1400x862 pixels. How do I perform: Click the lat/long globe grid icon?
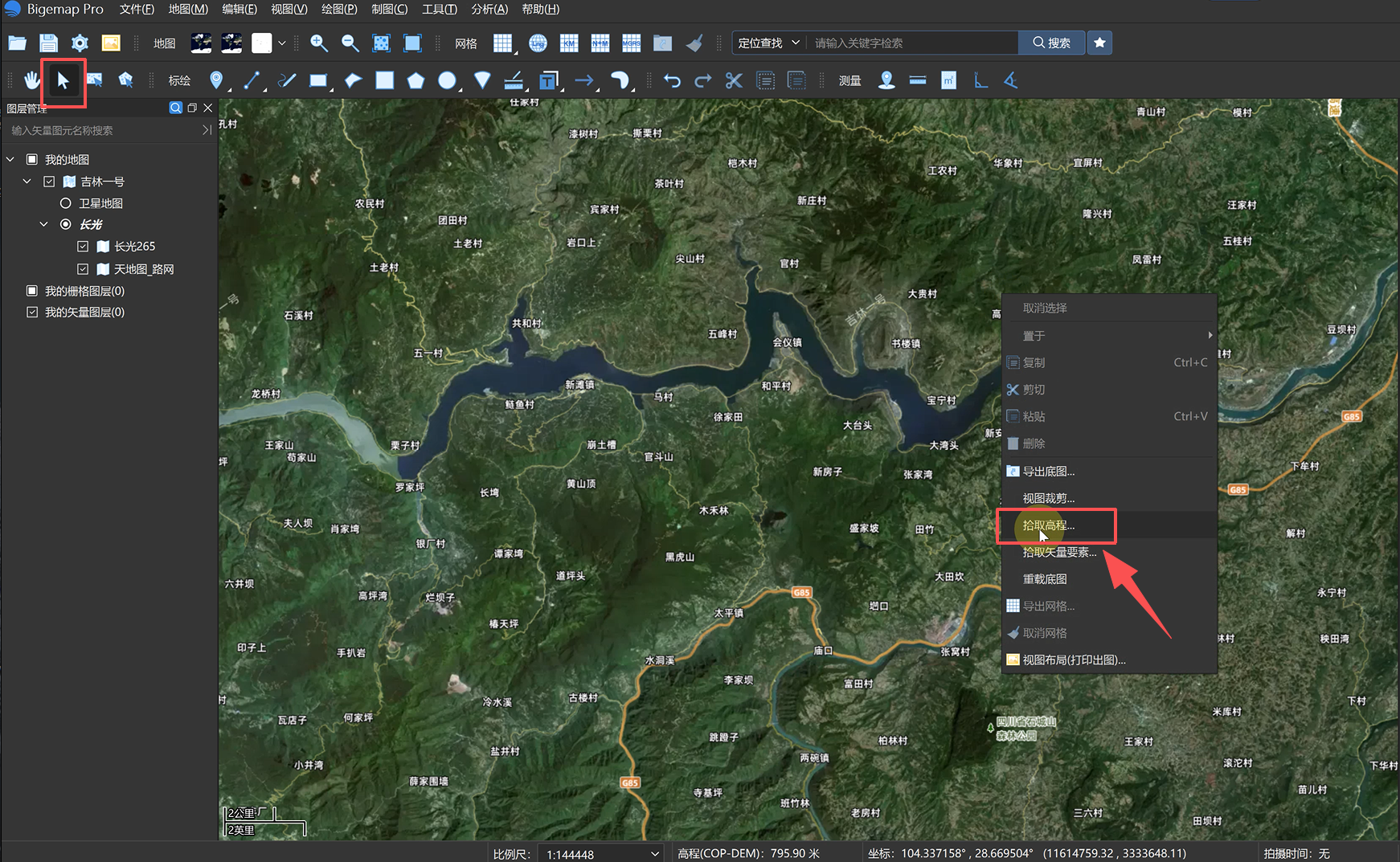point(538,43)
